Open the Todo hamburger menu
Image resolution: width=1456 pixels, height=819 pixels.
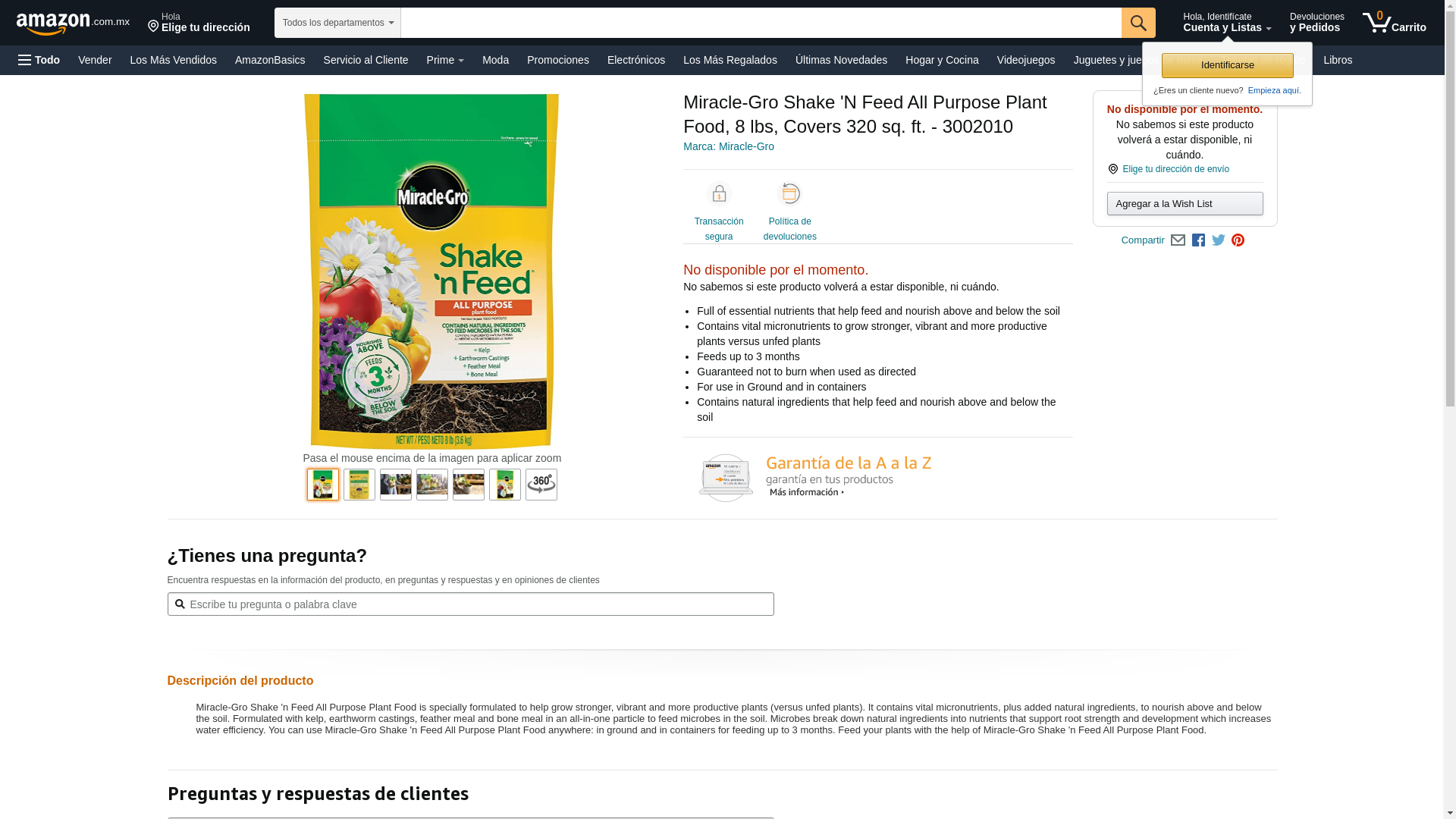coord(39,60)
